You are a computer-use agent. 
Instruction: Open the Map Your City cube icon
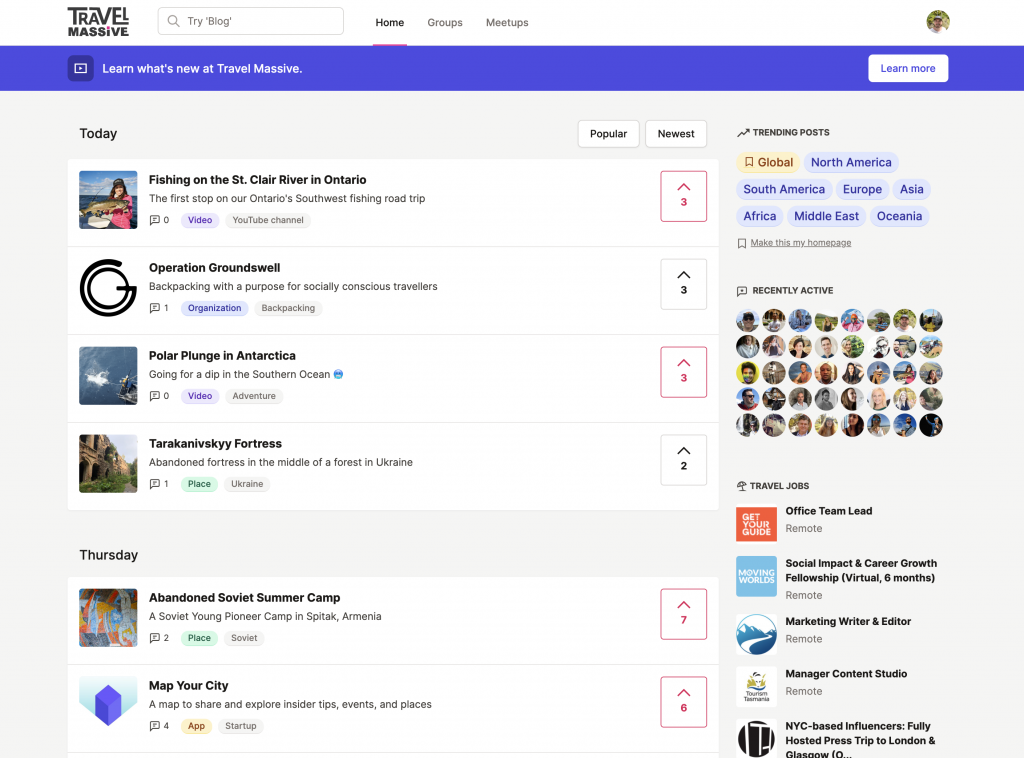(108, 703)
